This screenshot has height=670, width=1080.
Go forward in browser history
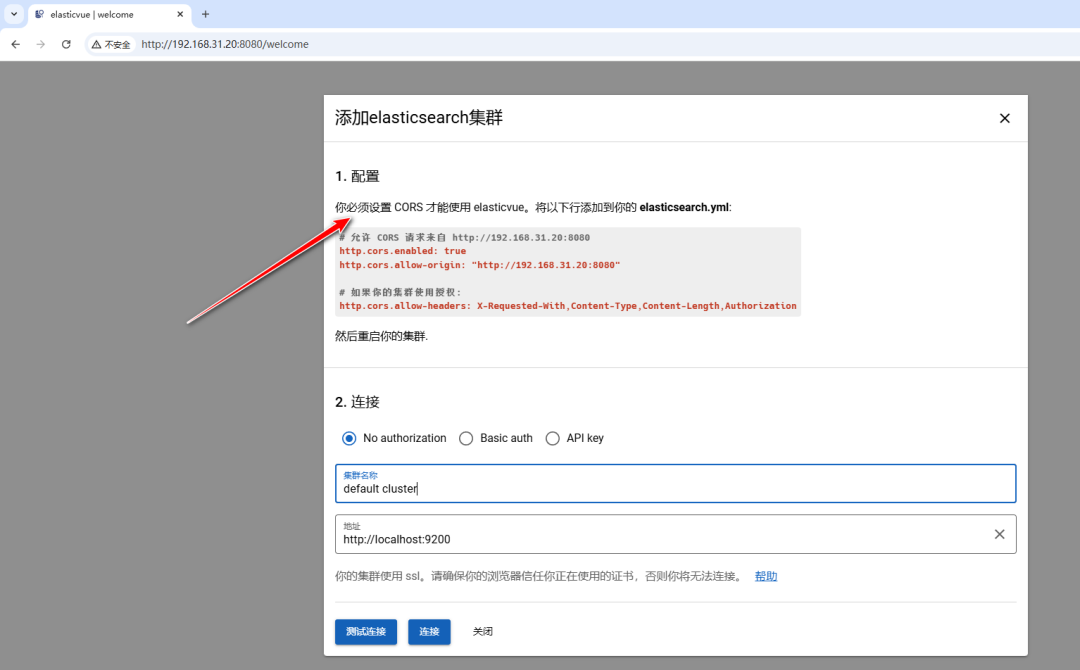pos(41,44)
